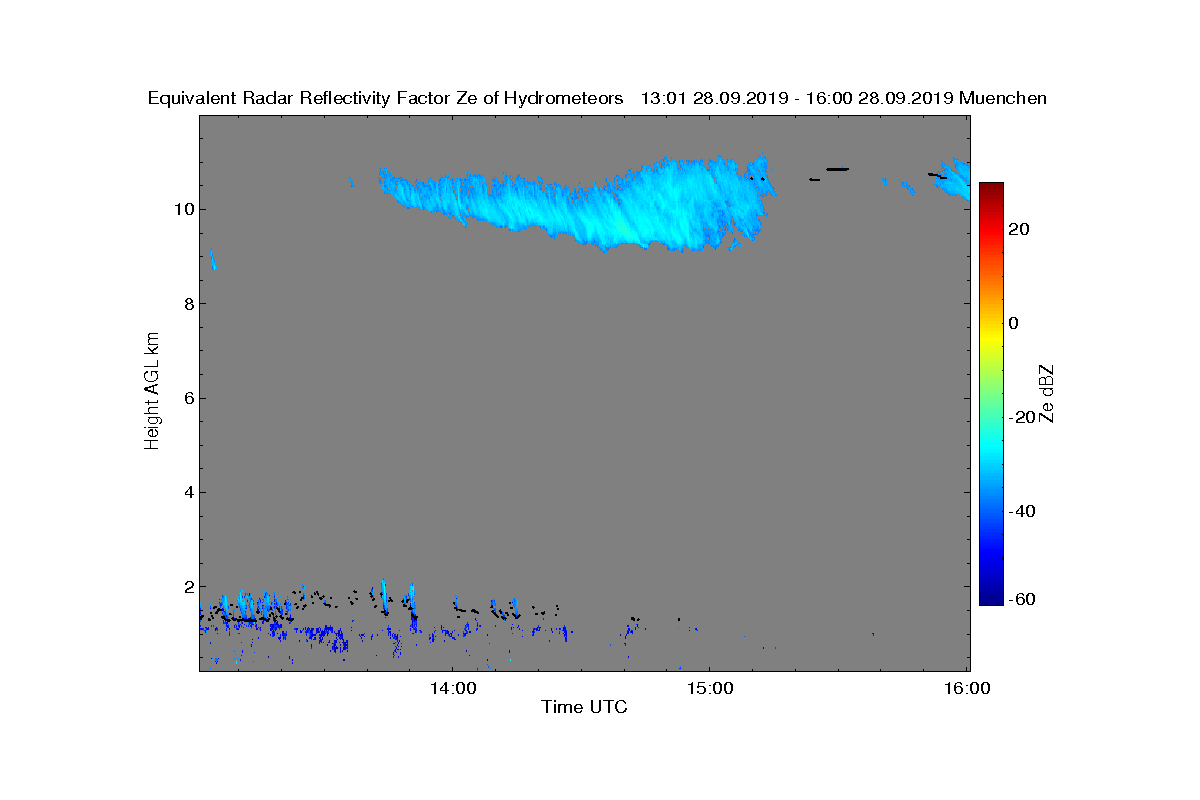This screenshot has width=1200, height=800.
Task: Pick the dark blue bottom of colorbar
Action: (x=991, y=596)
